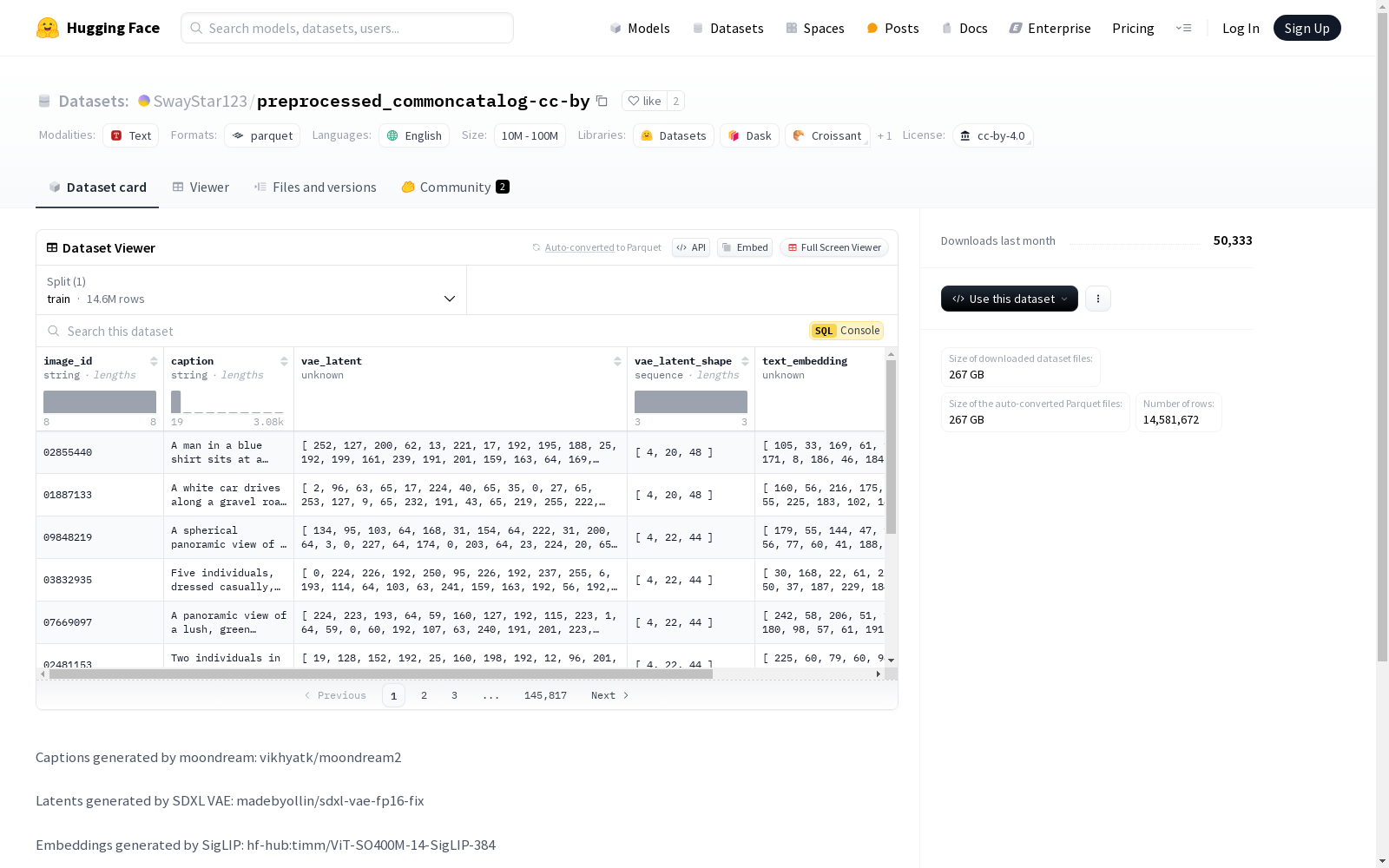Go to the Pricing page

pyautogui.click(x=1133, y=28)
